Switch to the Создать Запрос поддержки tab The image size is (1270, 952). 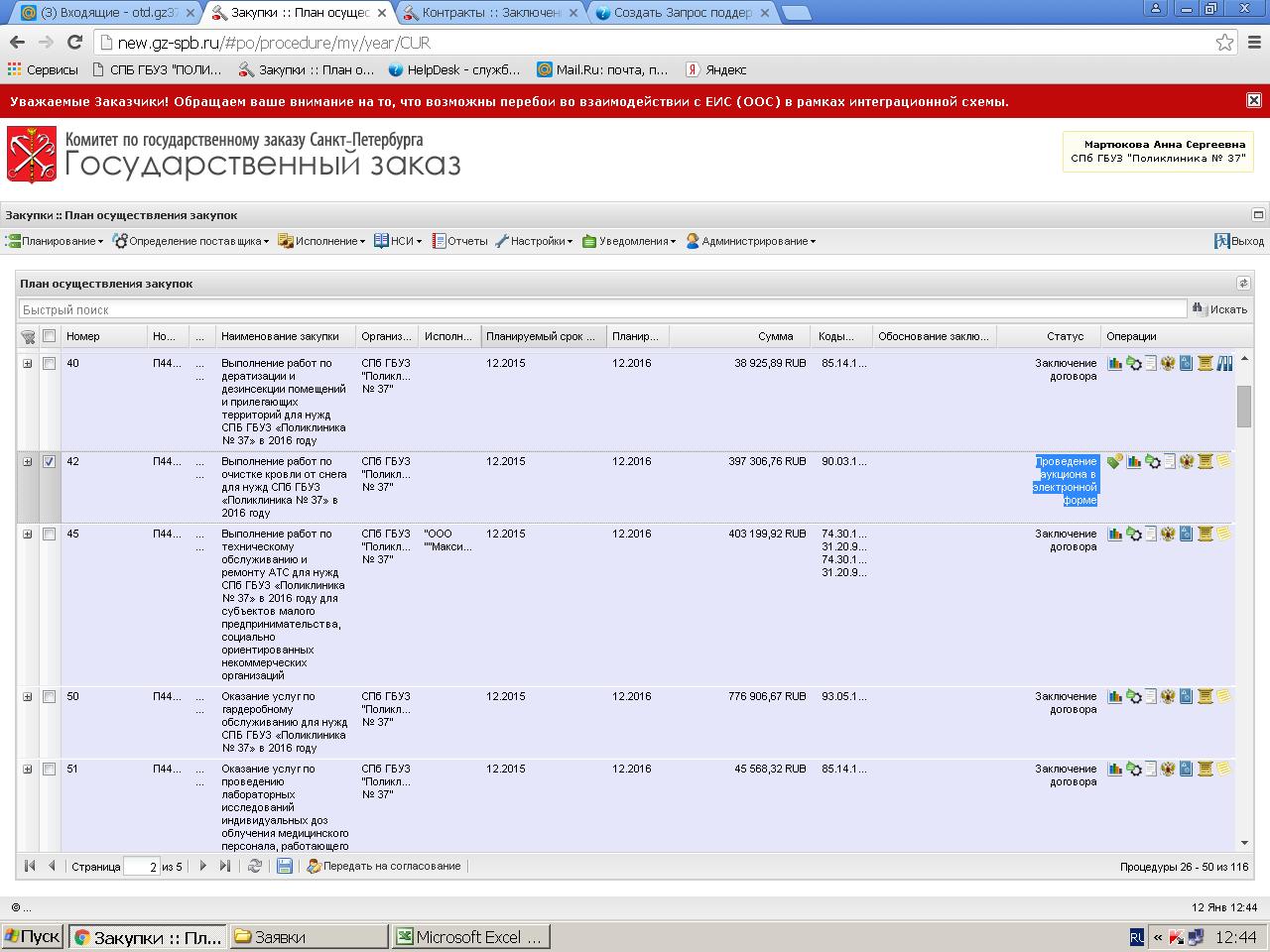click(x=683, y=13)
